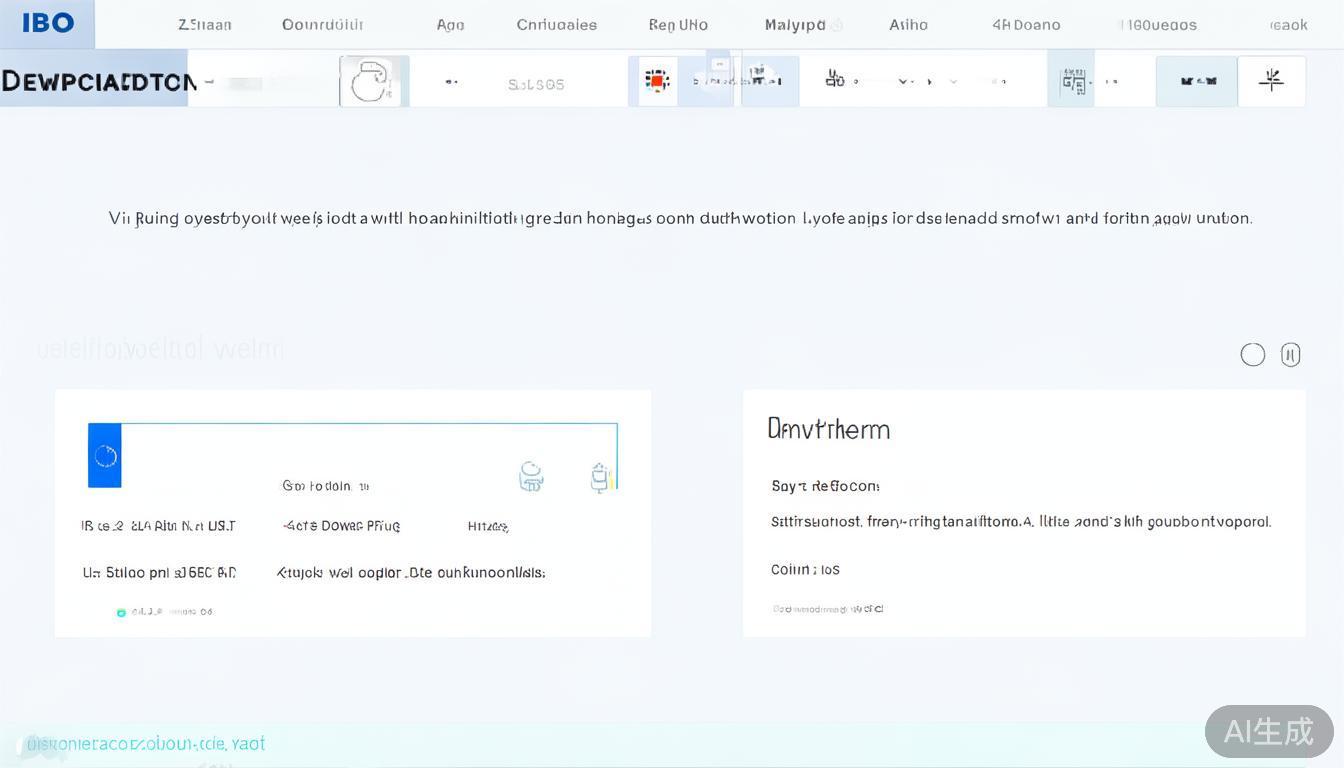Open the Rep UHo menu item

678,25
